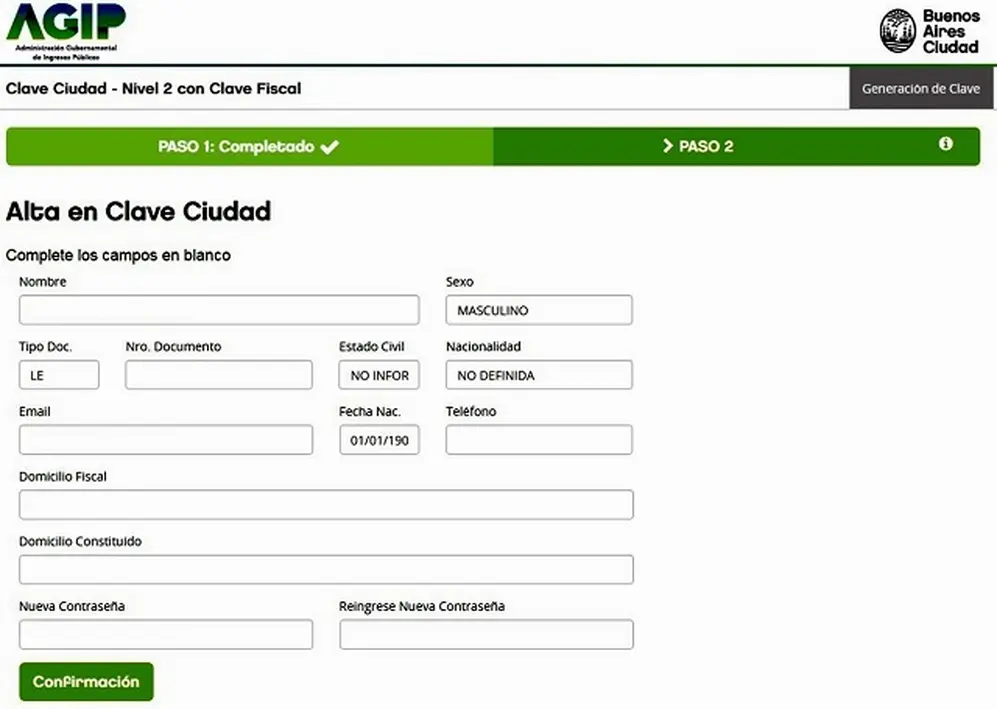Click the Buenos Aires Ciudad emblem
Screen dimensions: 997x709
click(898, 31)
